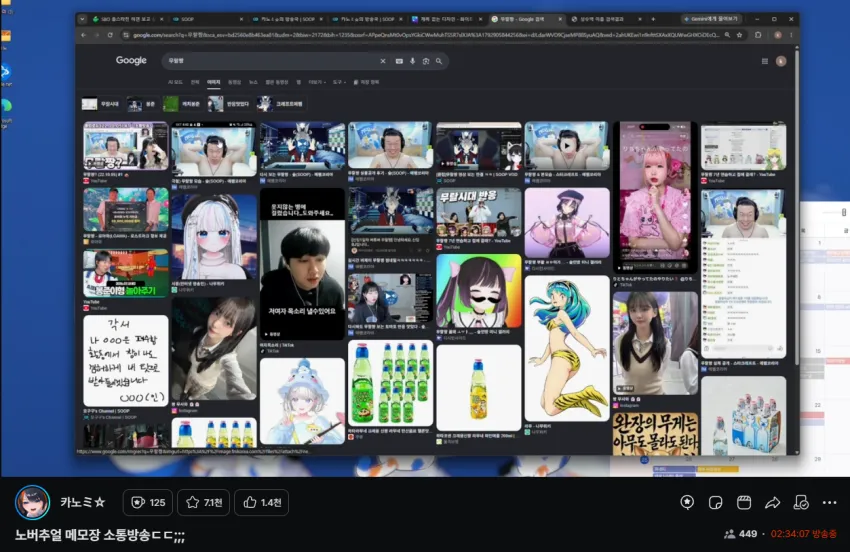Switch to the 동영상 search tab
850x552 pixels.
[234, 82]
